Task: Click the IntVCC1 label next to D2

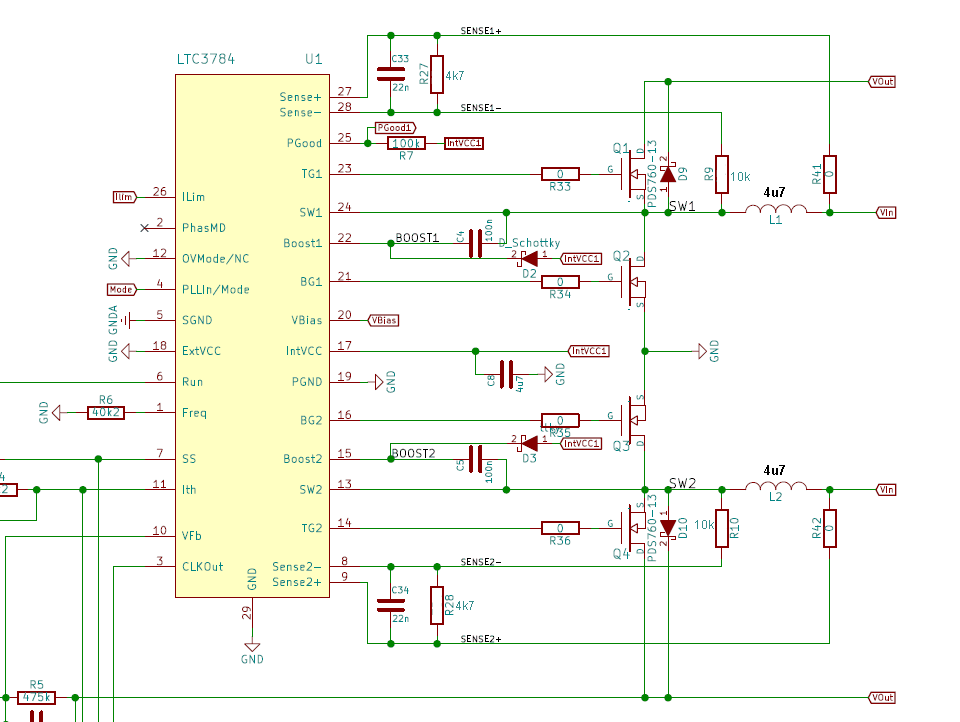Action: pos(581,259)
